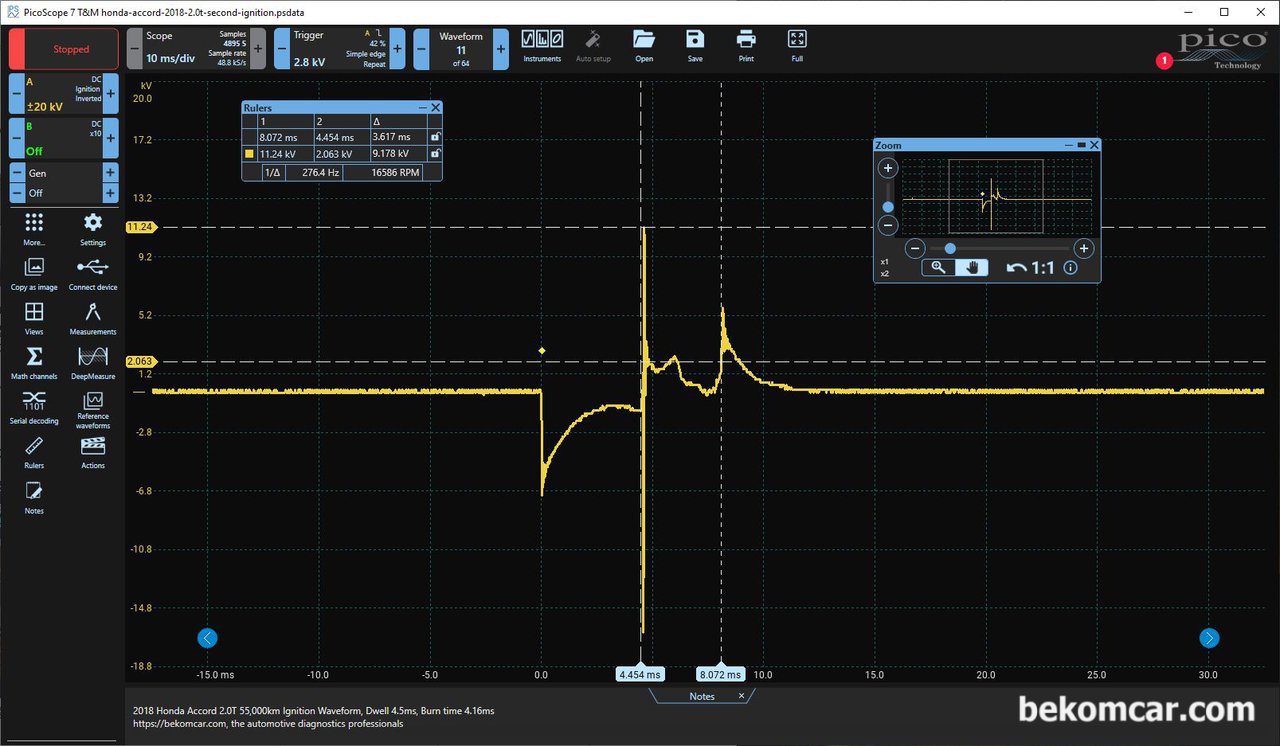Screen dimensions: 1280x746
Task: Toggle the lock on voltage ruler row
Action: coord(435,154)
